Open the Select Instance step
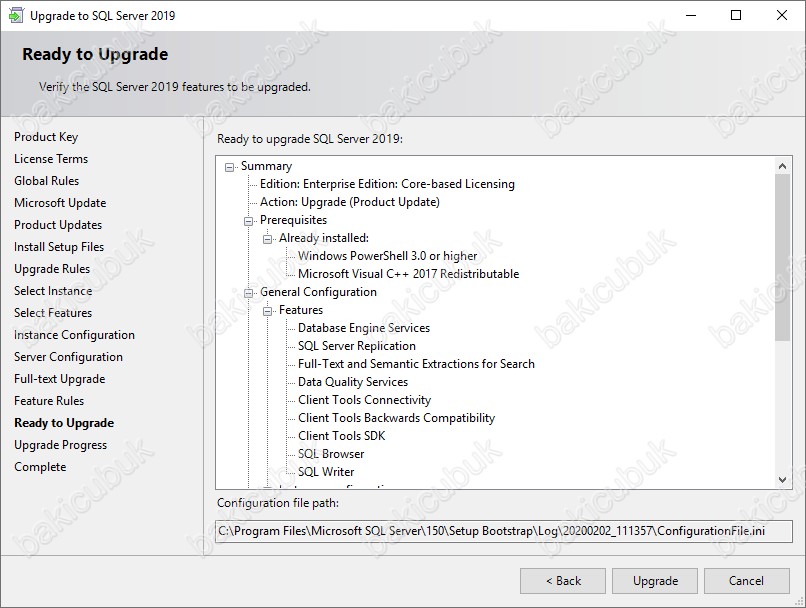The image size is (806, 608). point(53,291)
